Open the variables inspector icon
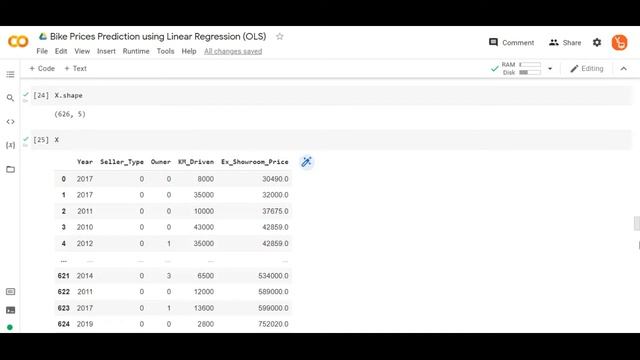This screenshot has width=640, height=360. point(11,145)
